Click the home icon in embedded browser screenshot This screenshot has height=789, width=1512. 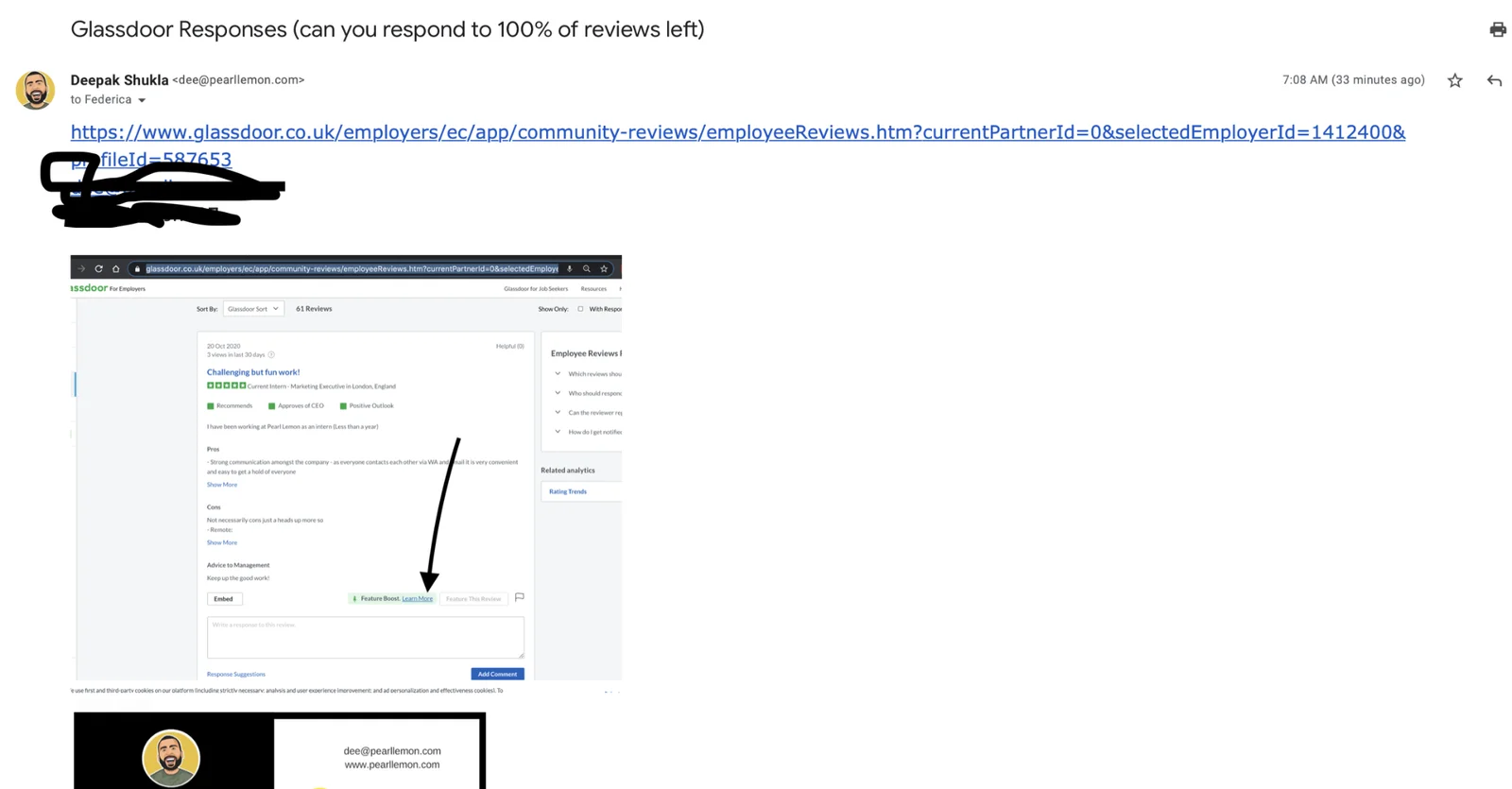point(116,268)
